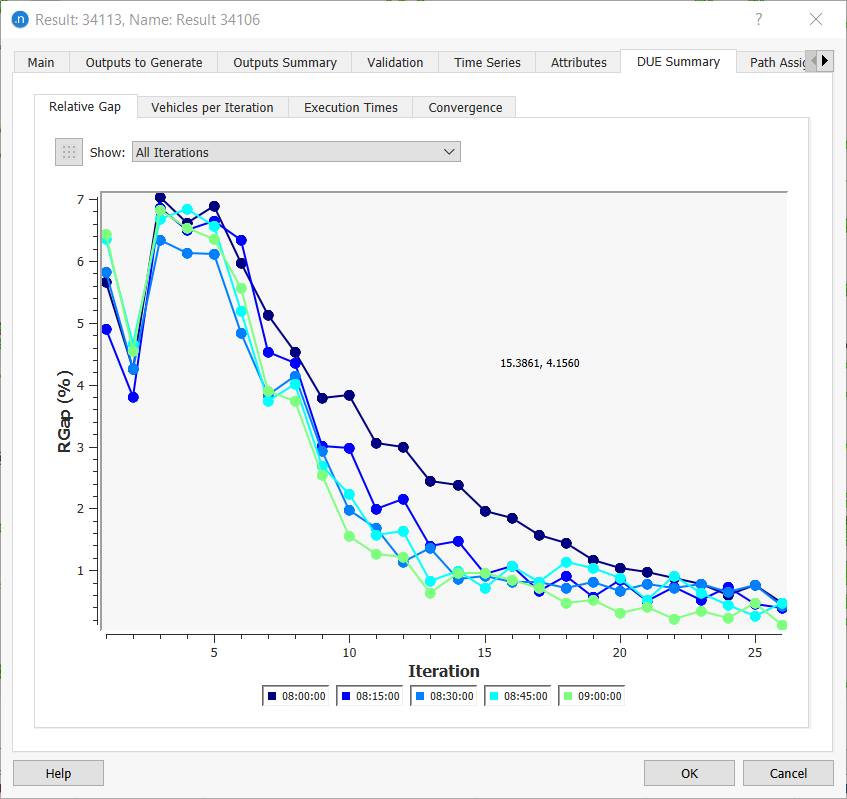Image resolution: width=847 pixels, height=799 pixels.
Task: Toggle the 08:00:00 legend series
Action: 296,696
